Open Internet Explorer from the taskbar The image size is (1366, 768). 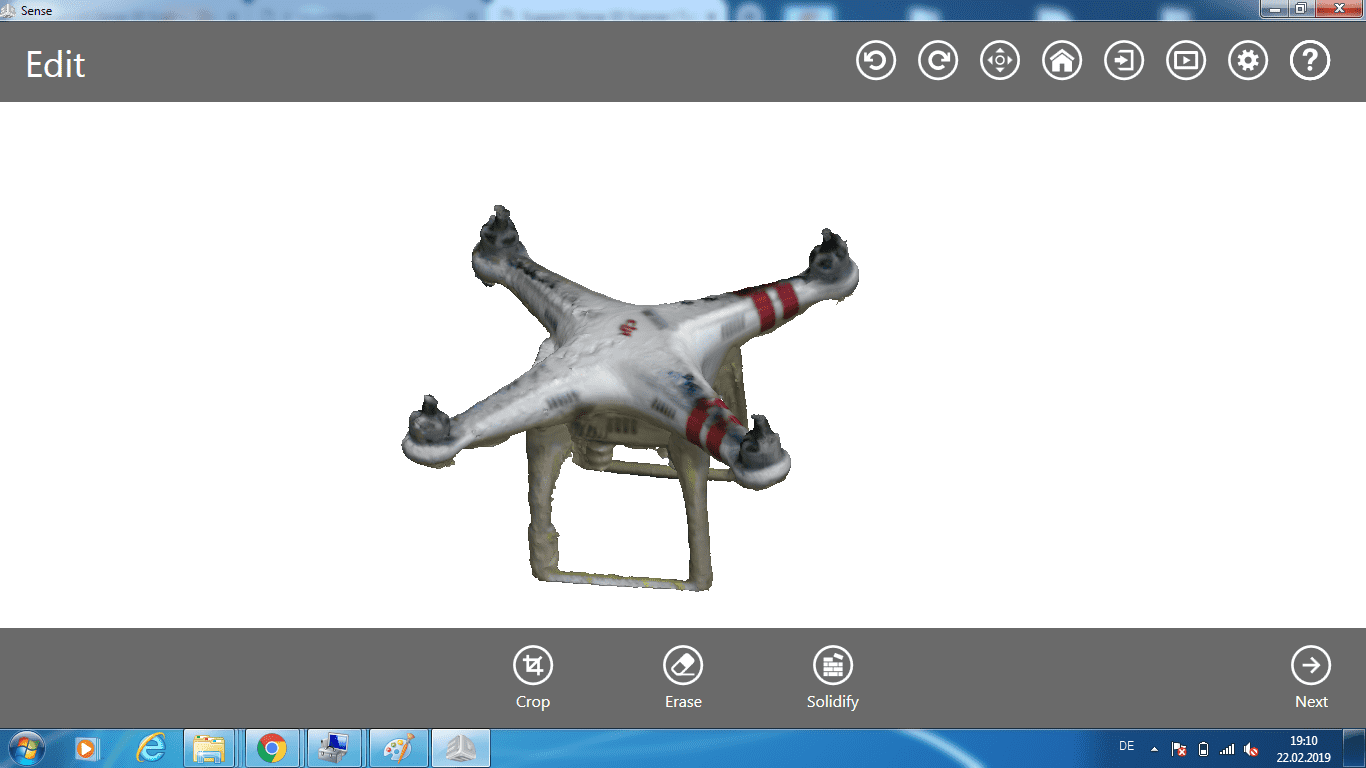click(x=150, y=748)
